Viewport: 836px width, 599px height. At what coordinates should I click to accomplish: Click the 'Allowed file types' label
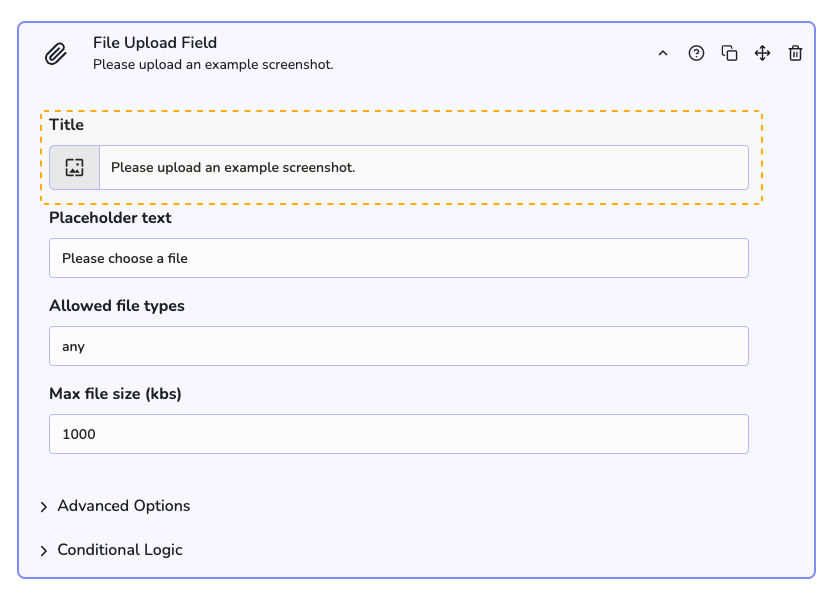click(117, 306)
